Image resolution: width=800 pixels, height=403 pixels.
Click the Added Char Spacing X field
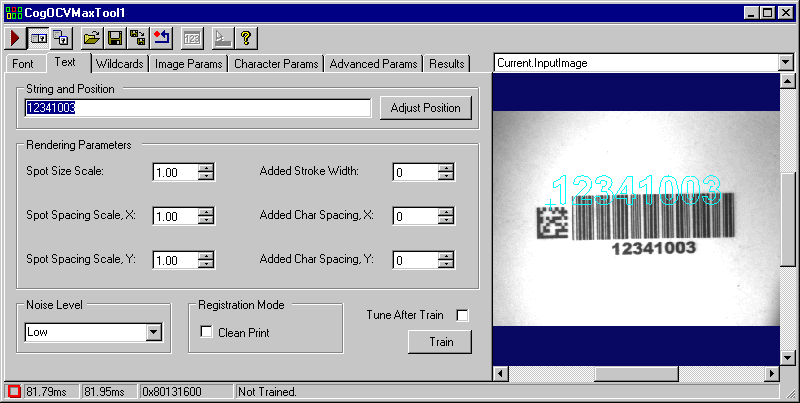pyautogui.click(x=415, y=216)
